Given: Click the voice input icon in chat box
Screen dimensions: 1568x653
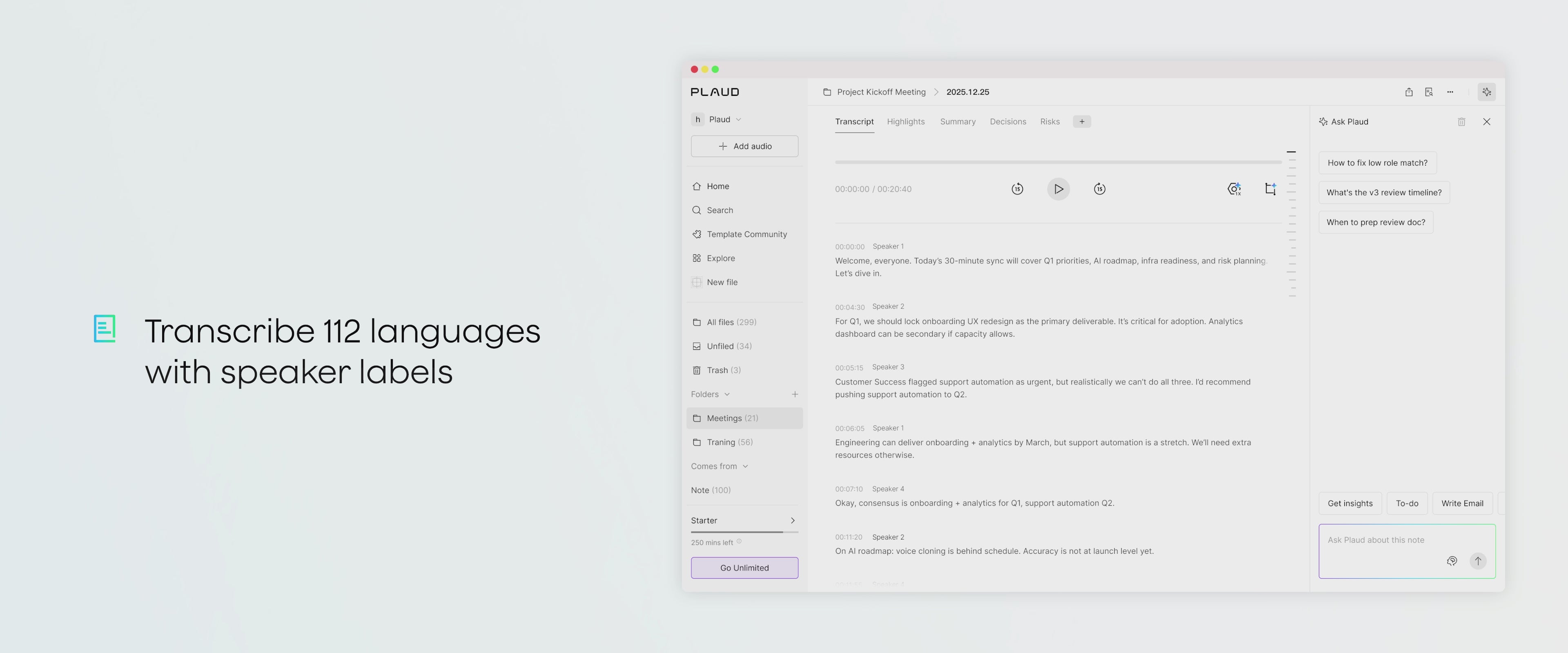Looking at the screenshot, I should (x=1452, y=561).
